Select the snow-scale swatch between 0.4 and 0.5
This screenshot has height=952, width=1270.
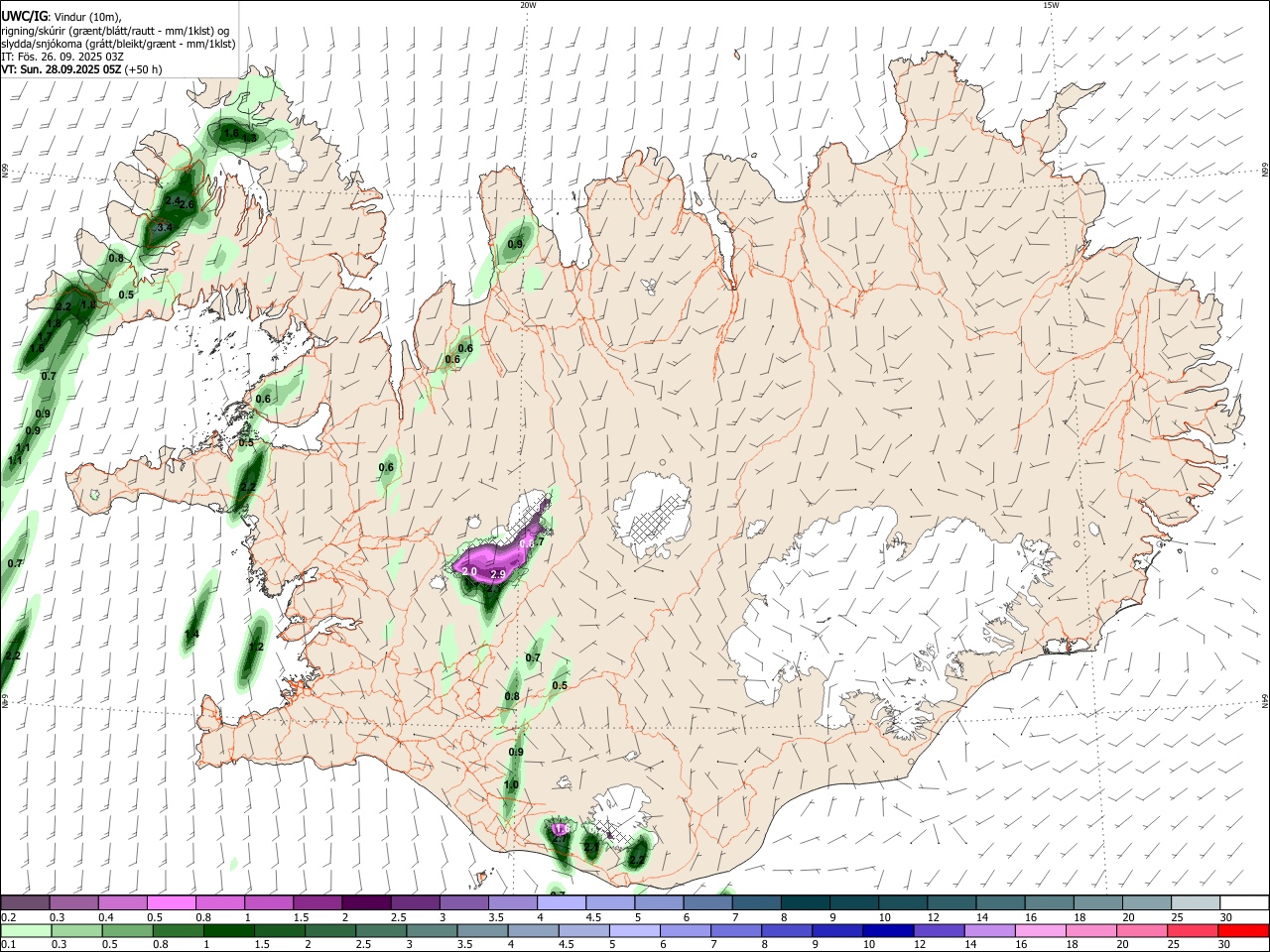(122, 902)
